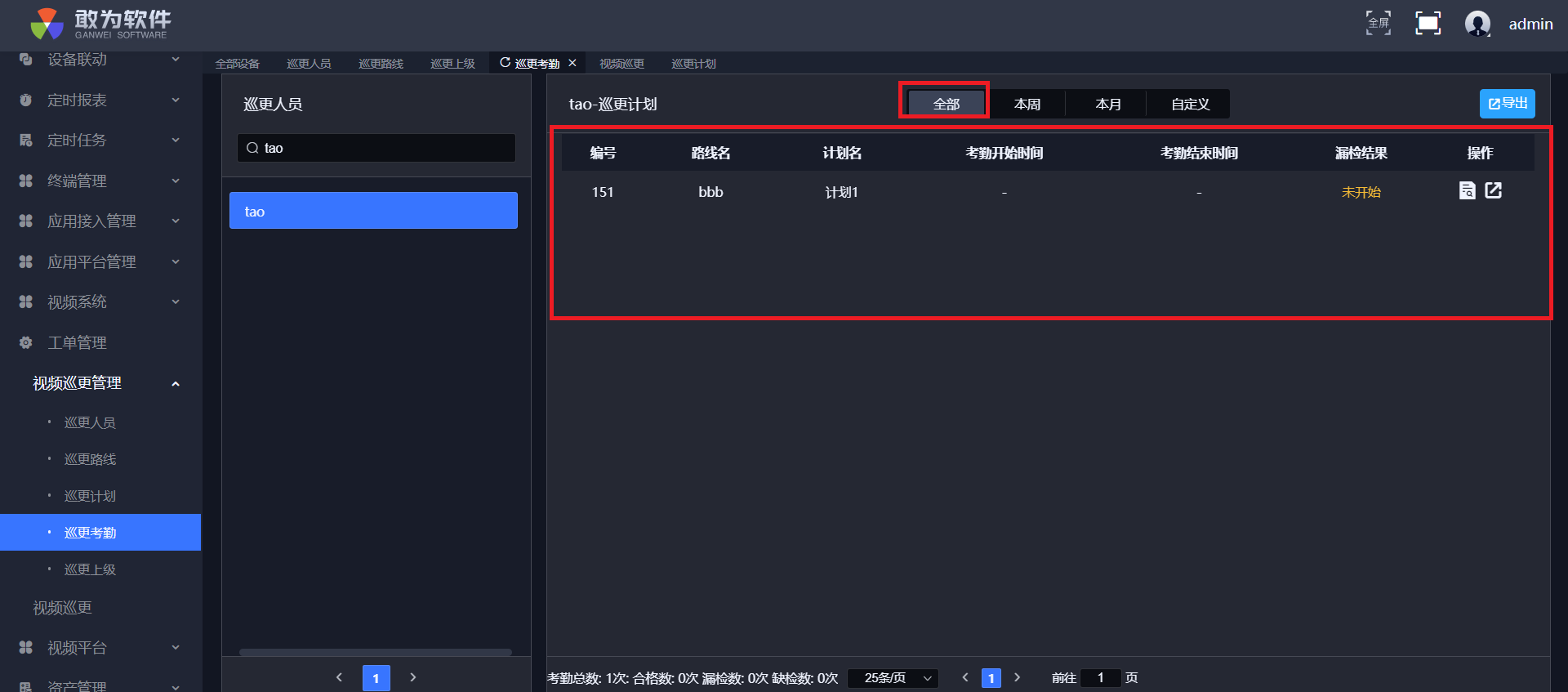The height and width of the screenshot is (692, 1568).
Task: Click the 定时报表 sidebar icon
Action: click(26, 100)
